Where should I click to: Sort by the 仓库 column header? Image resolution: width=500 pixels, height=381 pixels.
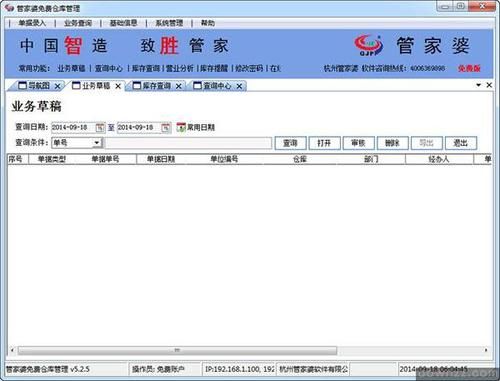[300, 159]
